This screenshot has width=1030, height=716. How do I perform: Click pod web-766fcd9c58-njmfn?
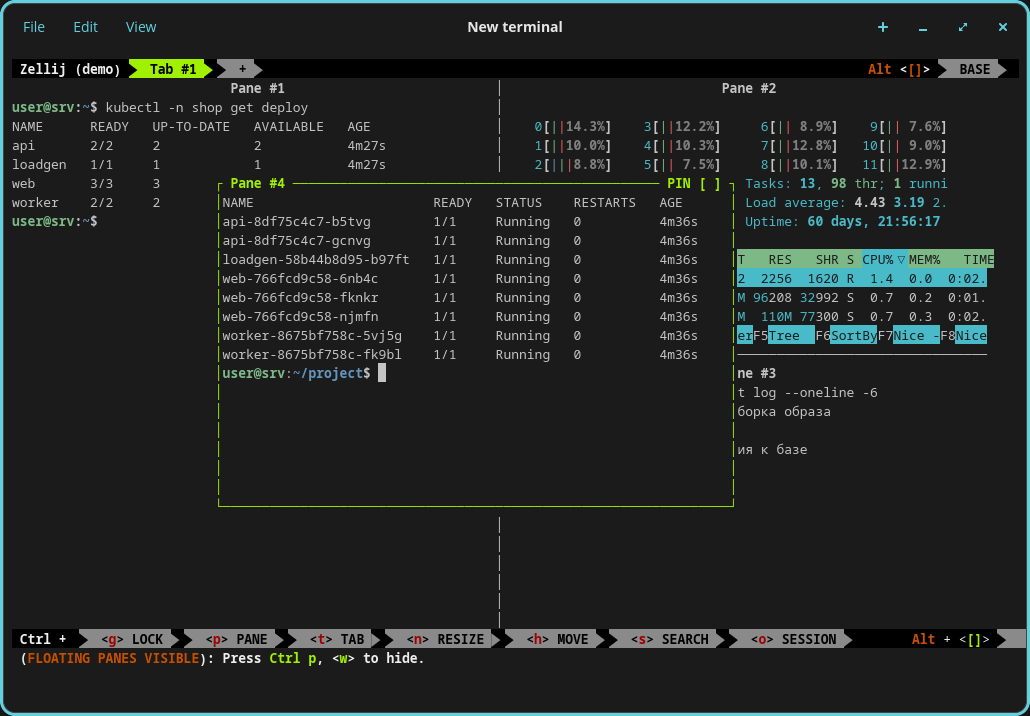click(x=300, y=317)
